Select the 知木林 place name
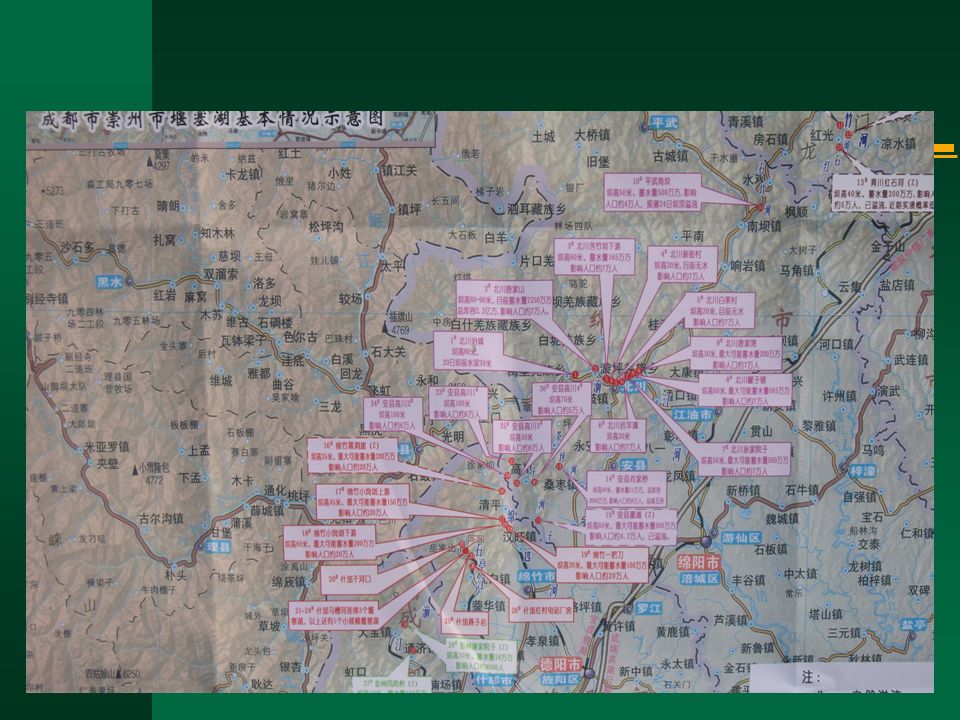Image resolution: width=960 pixels, height=720 pixels. tap(217, 233)
